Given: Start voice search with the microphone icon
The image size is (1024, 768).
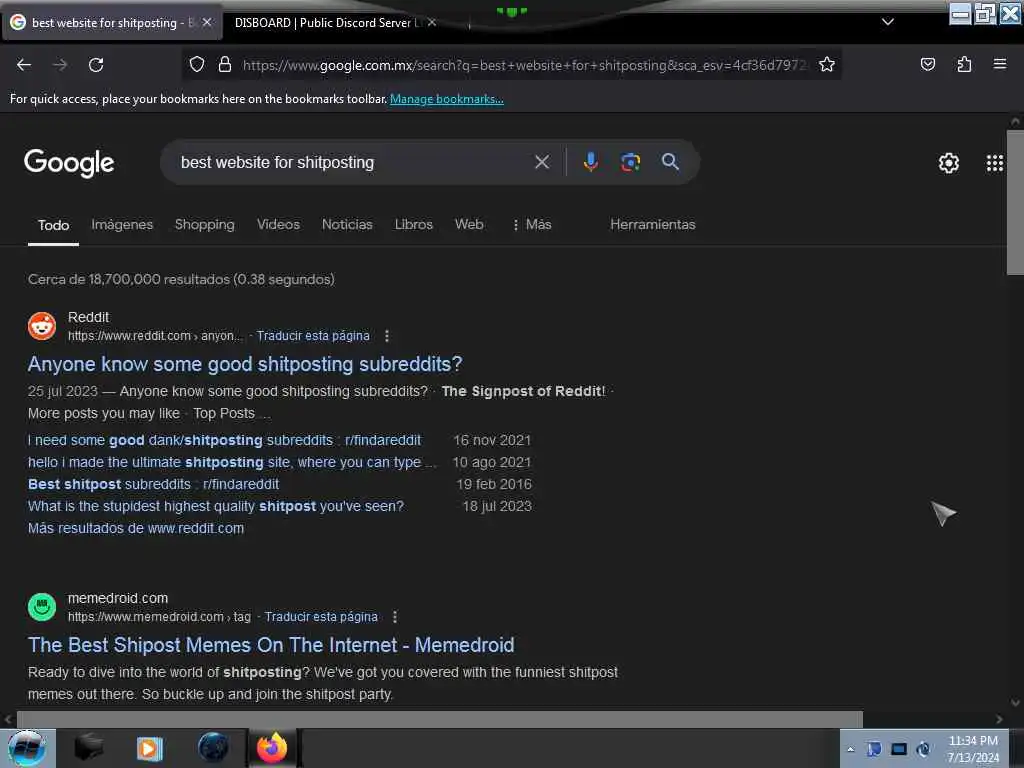Looking at the screenshot, I should (x=590, y=162).
